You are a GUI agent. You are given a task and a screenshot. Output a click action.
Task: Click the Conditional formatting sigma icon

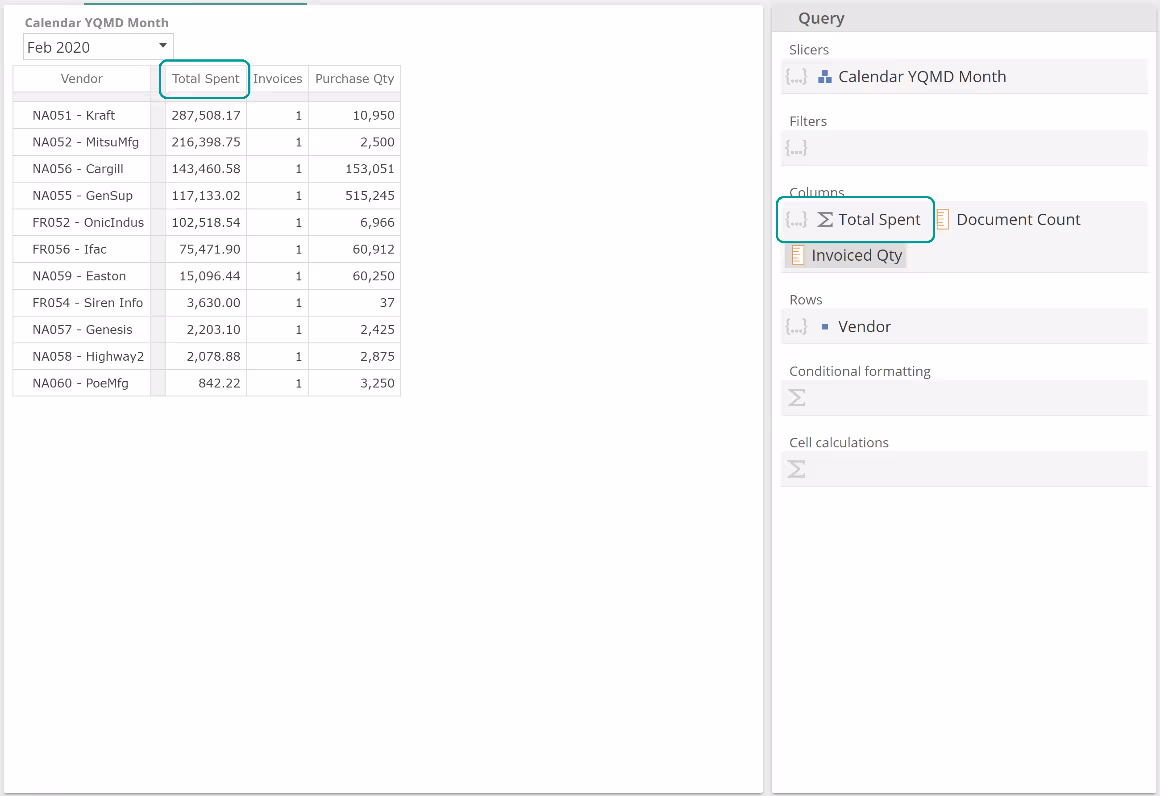click(796, 398)
